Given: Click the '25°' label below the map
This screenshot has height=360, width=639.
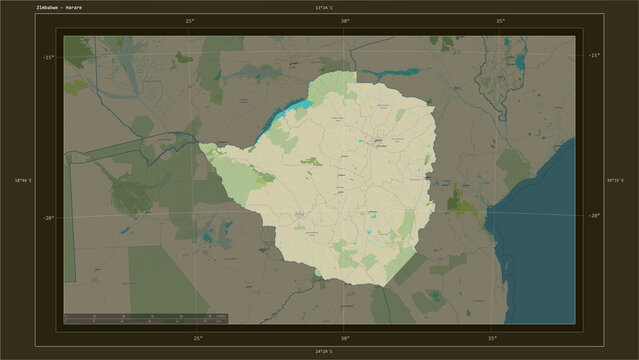Looking at the screenshot, I should [x=198, y=338].
